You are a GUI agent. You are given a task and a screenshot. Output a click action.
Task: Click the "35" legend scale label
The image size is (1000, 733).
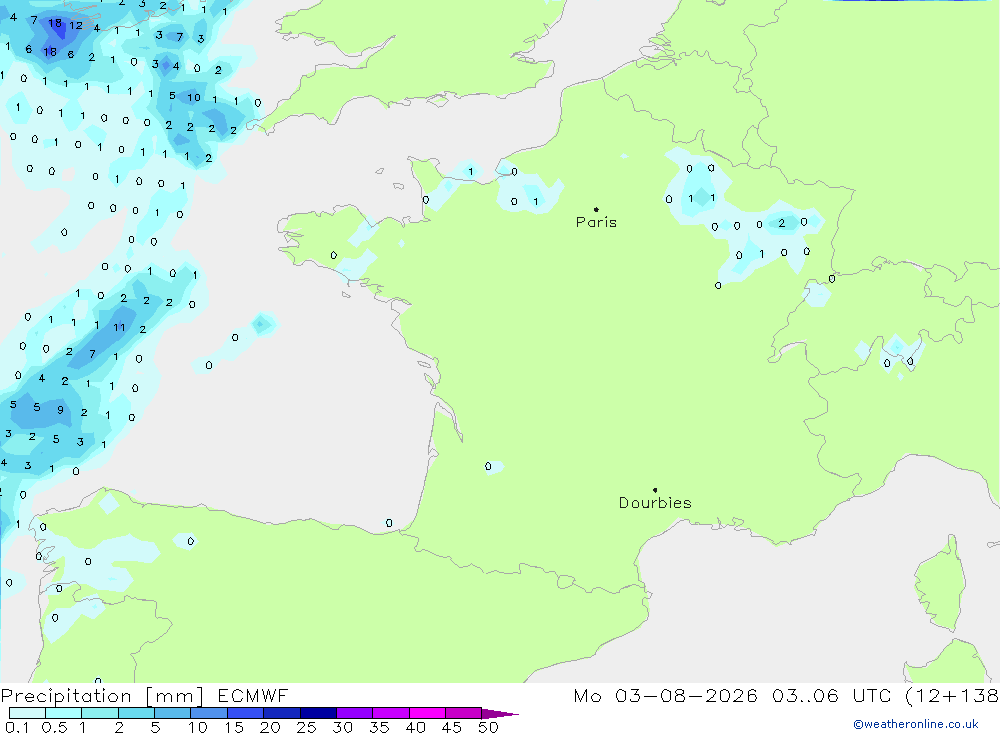pos(379,727)
